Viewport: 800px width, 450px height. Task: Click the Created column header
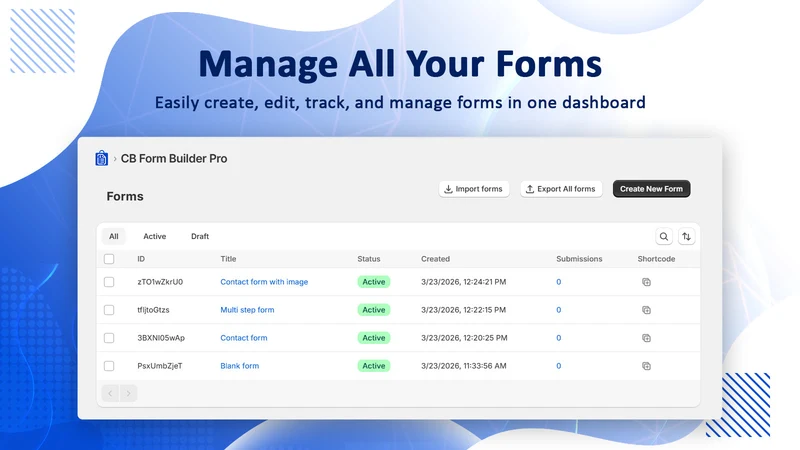tap(435, 259)
